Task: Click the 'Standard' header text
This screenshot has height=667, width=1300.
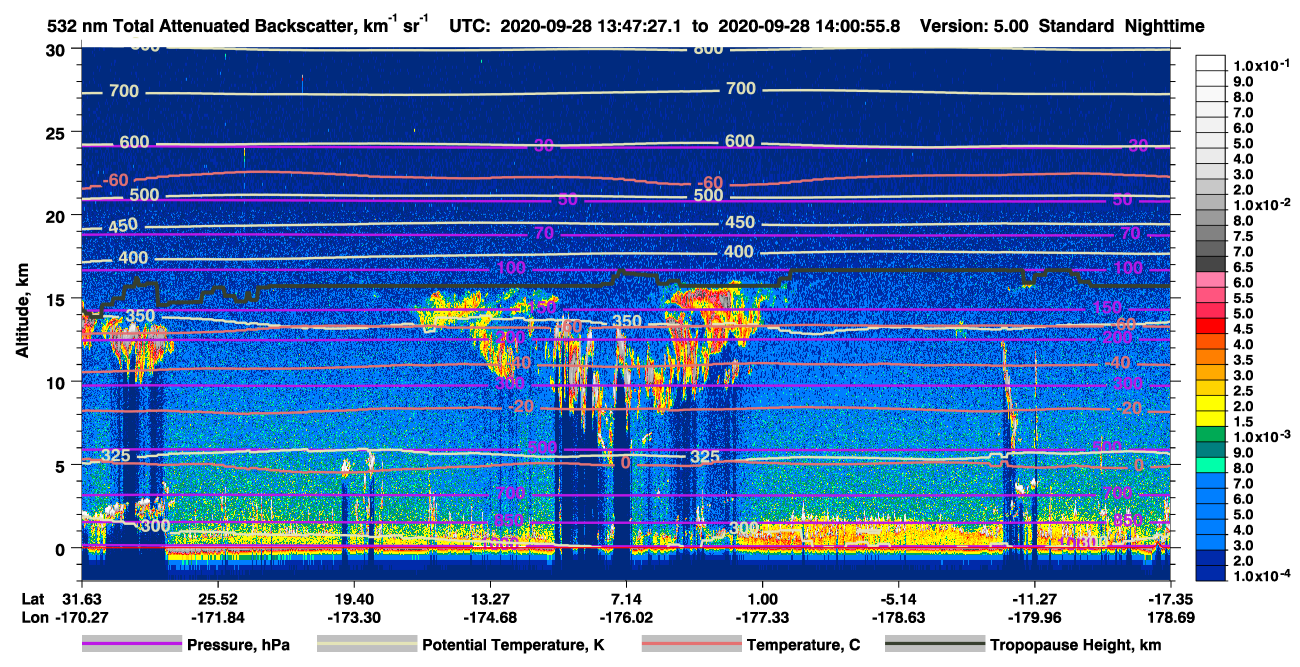Action: click(x=1079, y=27)
